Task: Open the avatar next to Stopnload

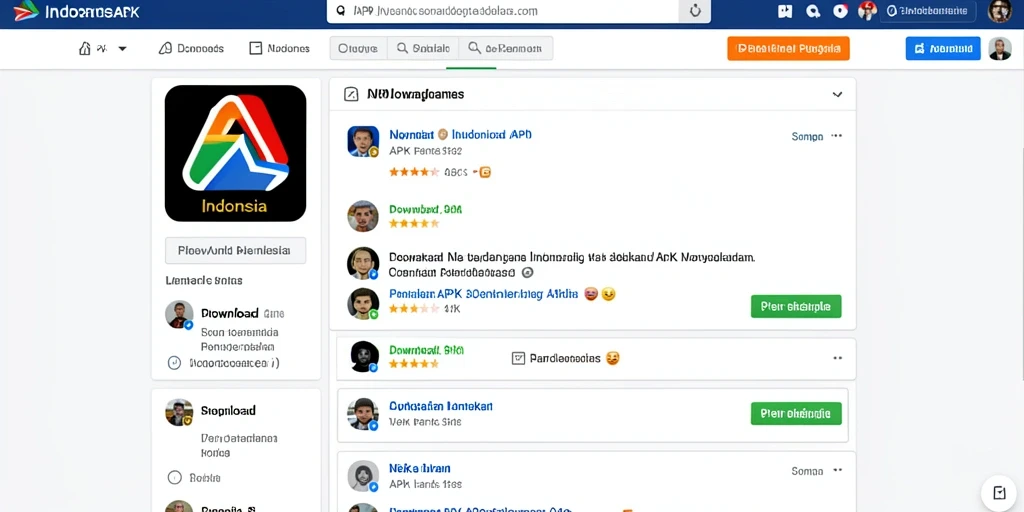Action: pyautogui.click(x=179, y=412)
